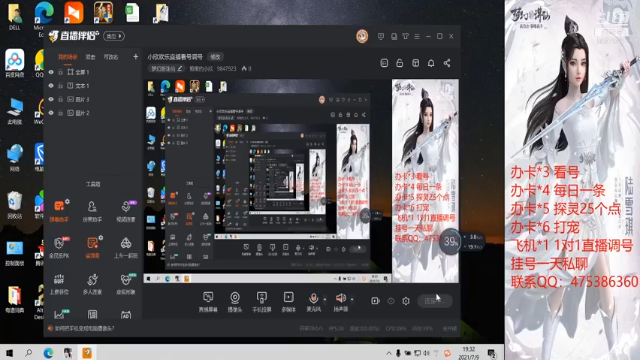Viewport: 640px width, 360px height.
Task: Toggle visibility of the 图片 2 source
Action: coord(51,113)
